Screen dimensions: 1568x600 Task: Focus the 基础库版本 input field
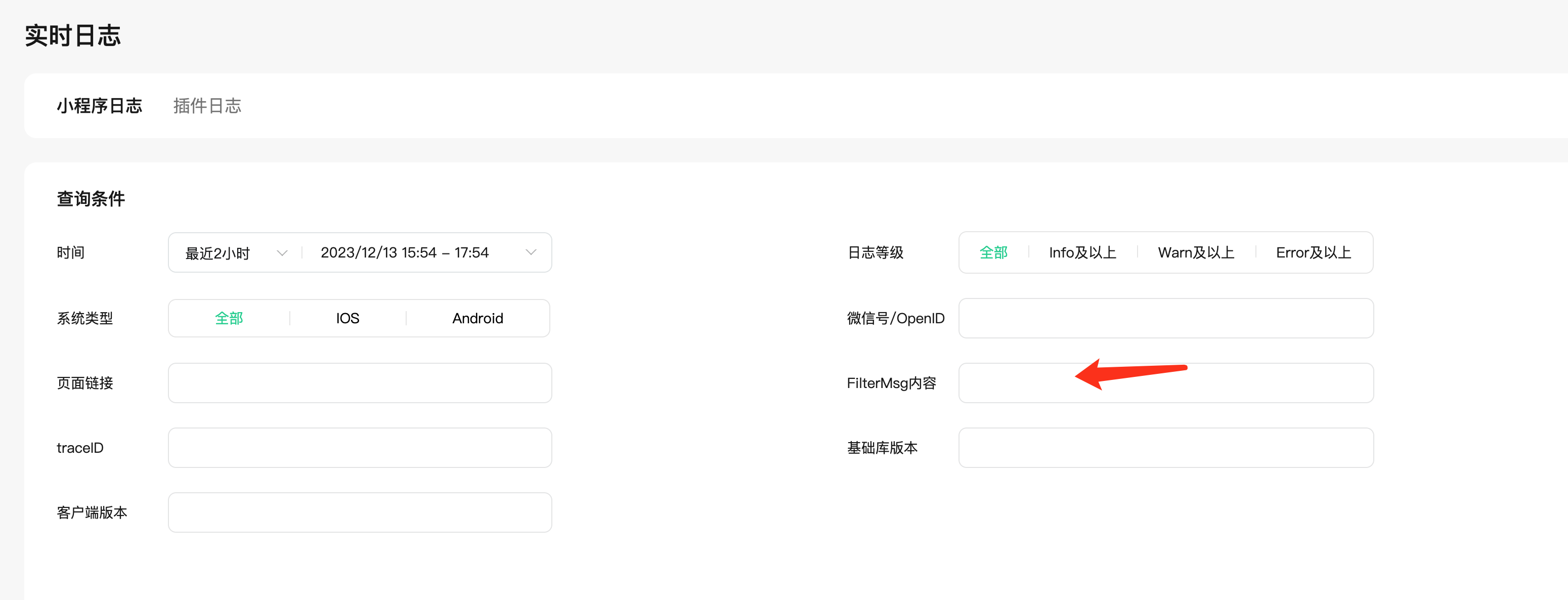tap(1166, 448)
